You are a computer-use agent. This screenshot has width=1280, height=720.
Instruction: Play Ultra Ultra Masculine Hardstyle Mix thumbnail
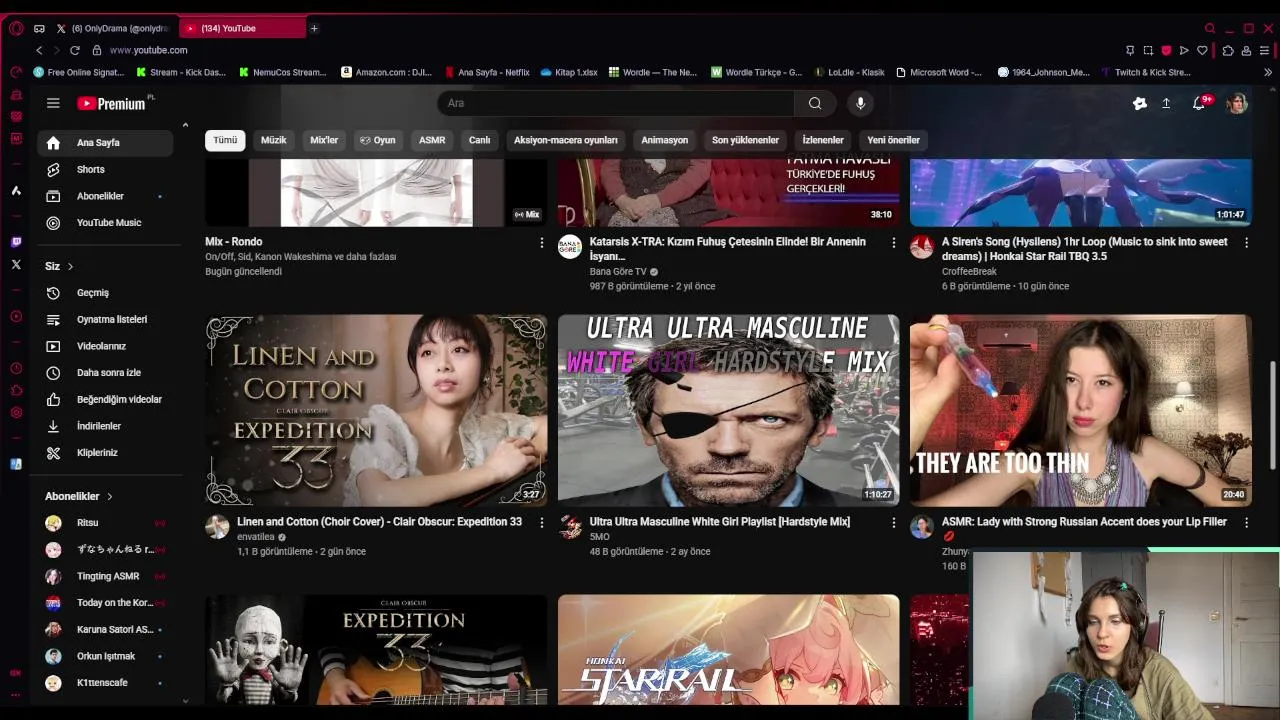[728, 411]
